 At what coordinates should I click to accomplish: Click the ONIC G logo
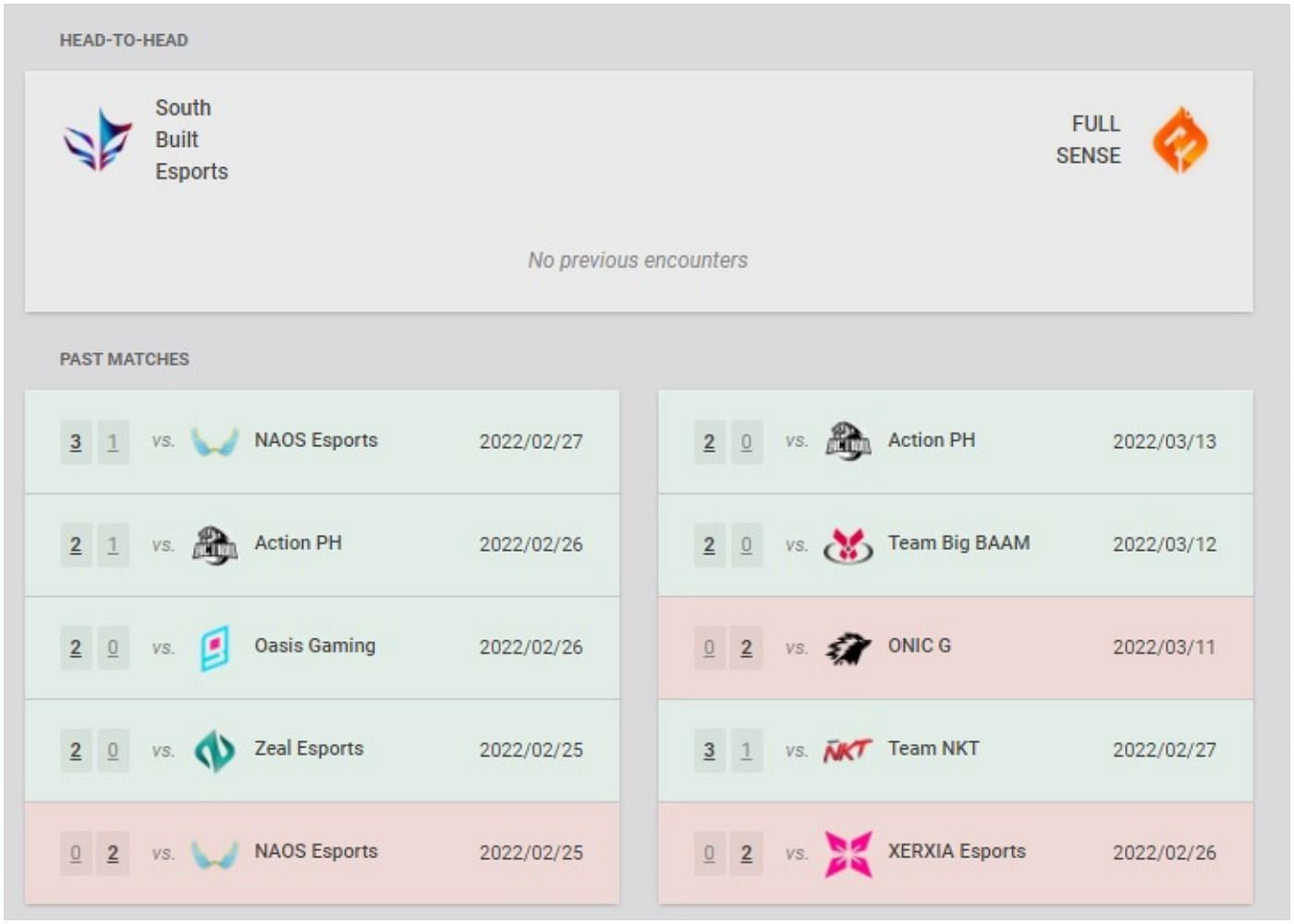(848, 648)
